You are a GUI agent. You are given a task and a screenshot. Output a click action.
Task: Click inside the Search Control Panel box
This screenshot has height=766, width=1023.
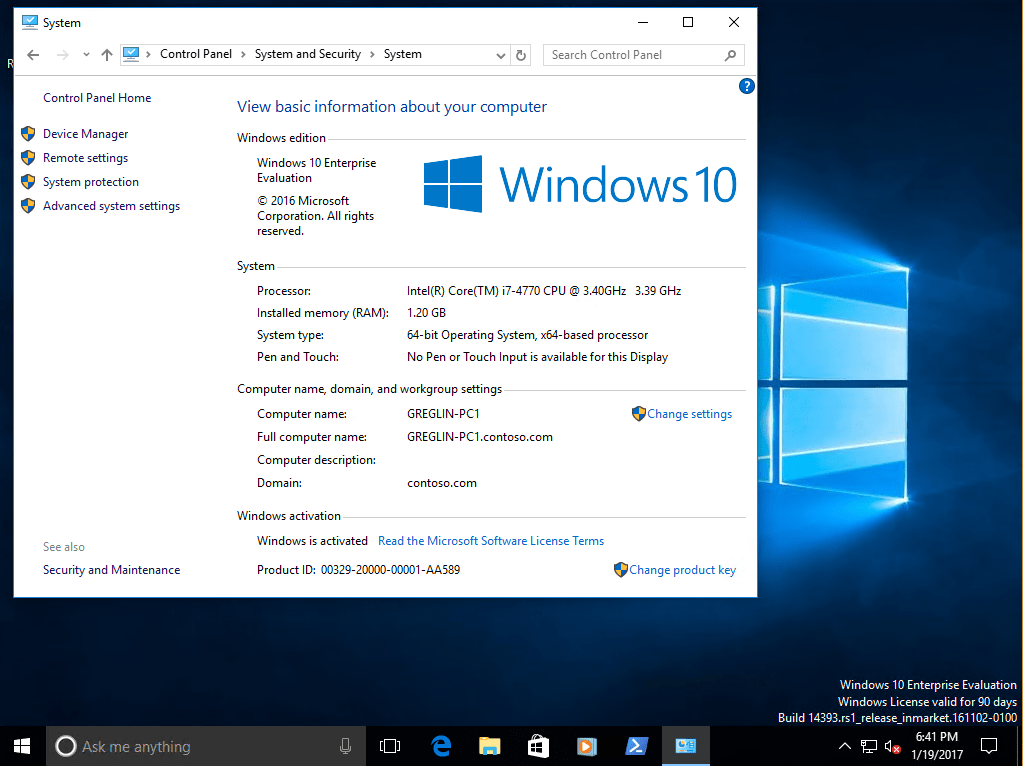pos(630,54)
